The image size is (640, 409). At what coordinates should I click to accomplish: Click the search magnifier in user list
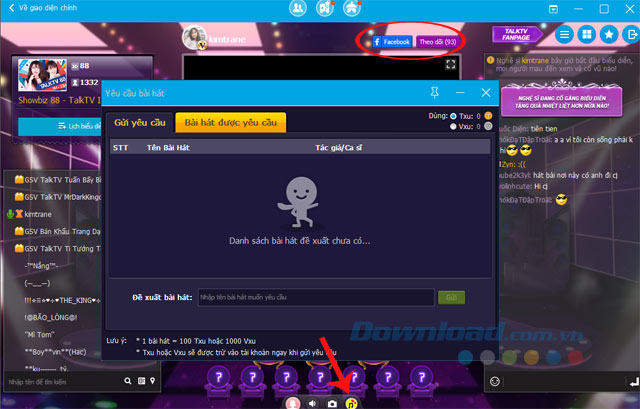[x=128, y=381]
